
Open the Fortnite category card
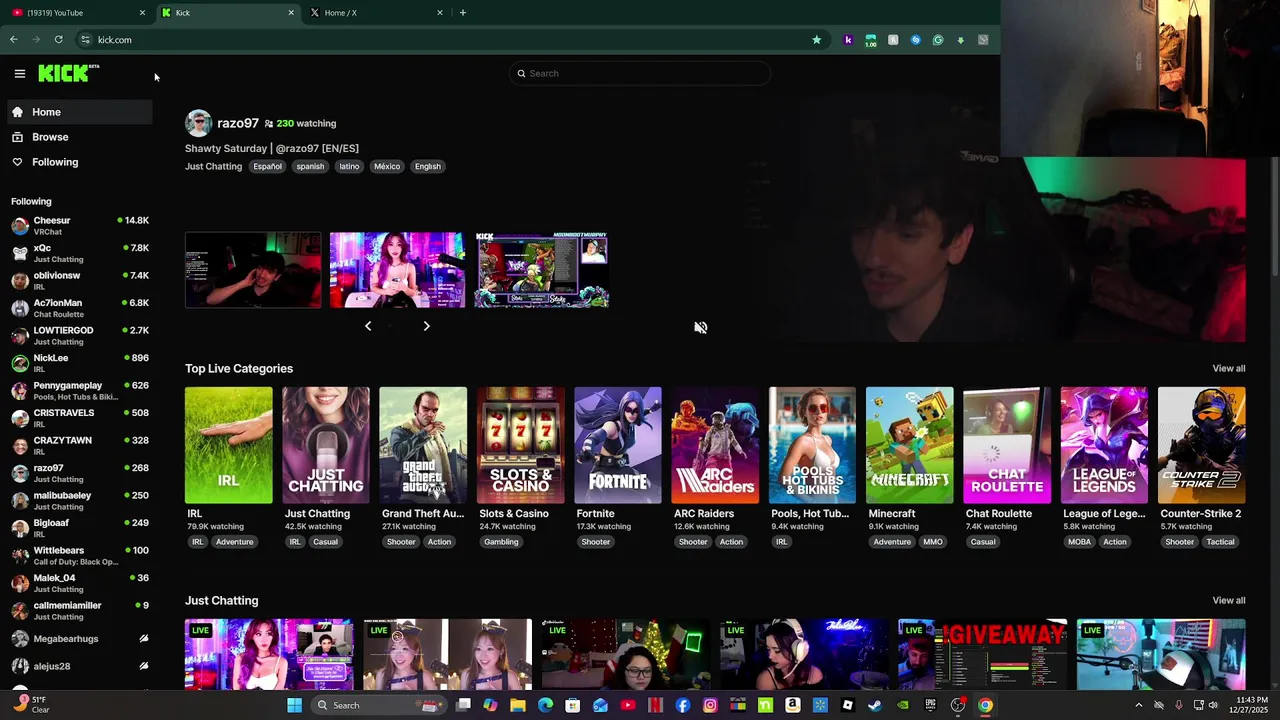(618, 445)
